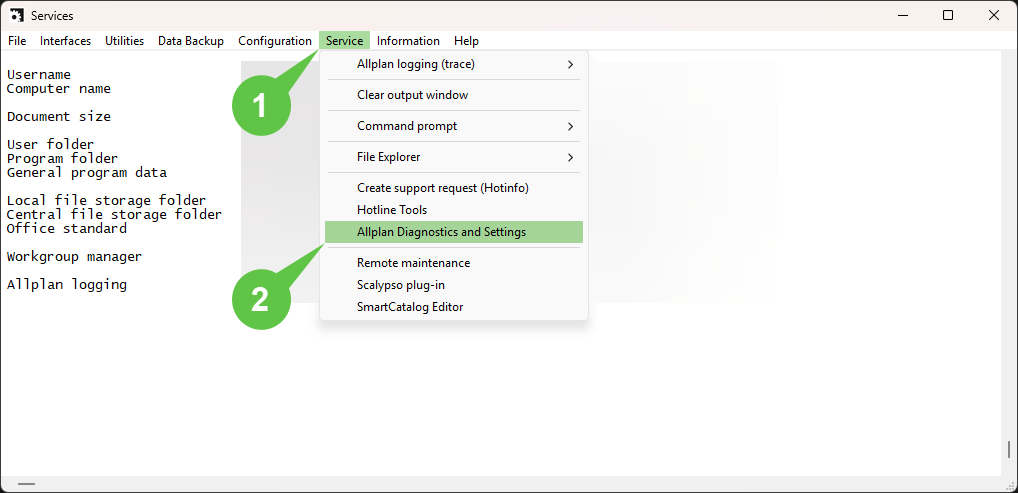The width and height of the screenshot is (1018, 493).
Task: Launch Allplan Diagnostics and Settings
Action: 454,232
